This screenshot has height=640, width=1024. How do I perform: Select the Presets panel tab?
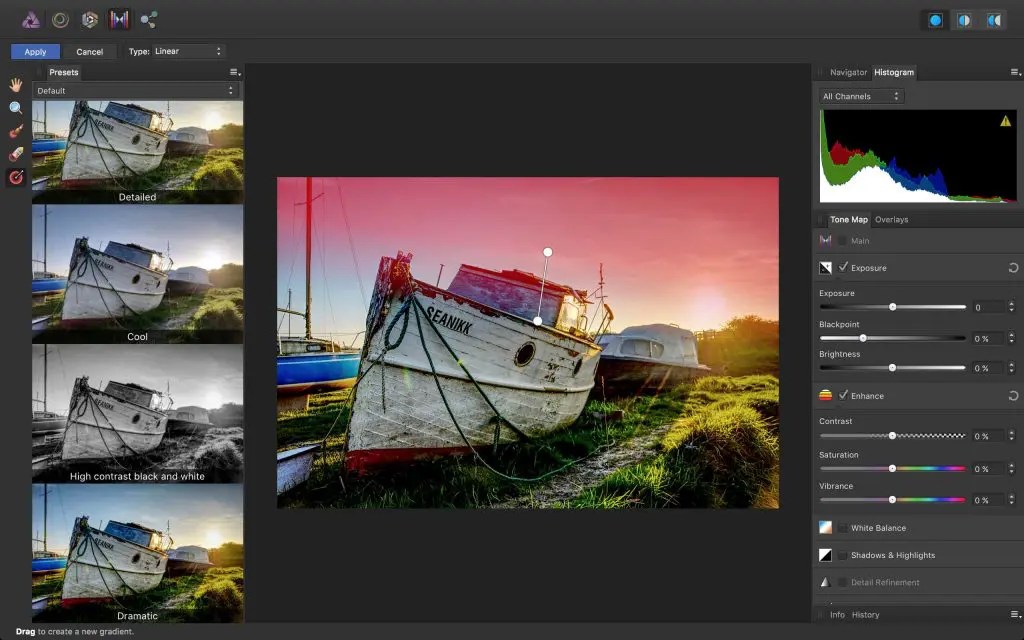click(x=63, y=72)
